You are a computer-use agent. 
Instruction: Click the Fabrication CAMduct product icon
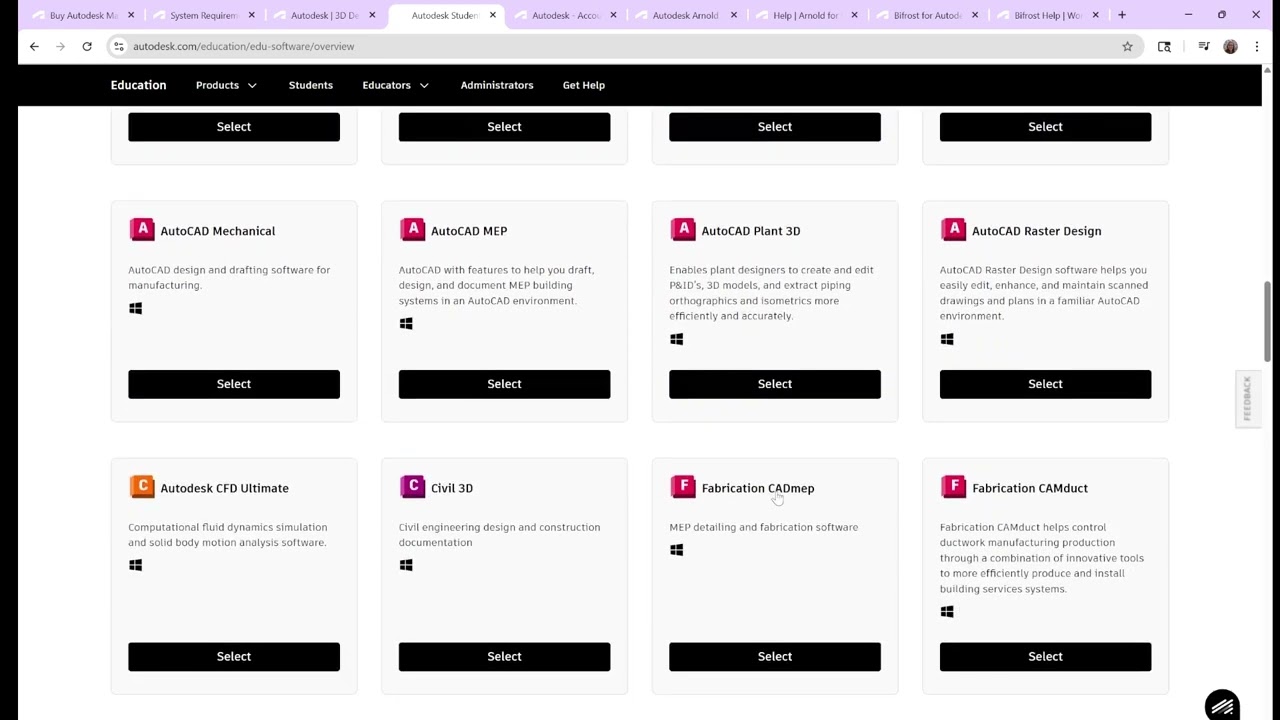(x=953, y=487)
